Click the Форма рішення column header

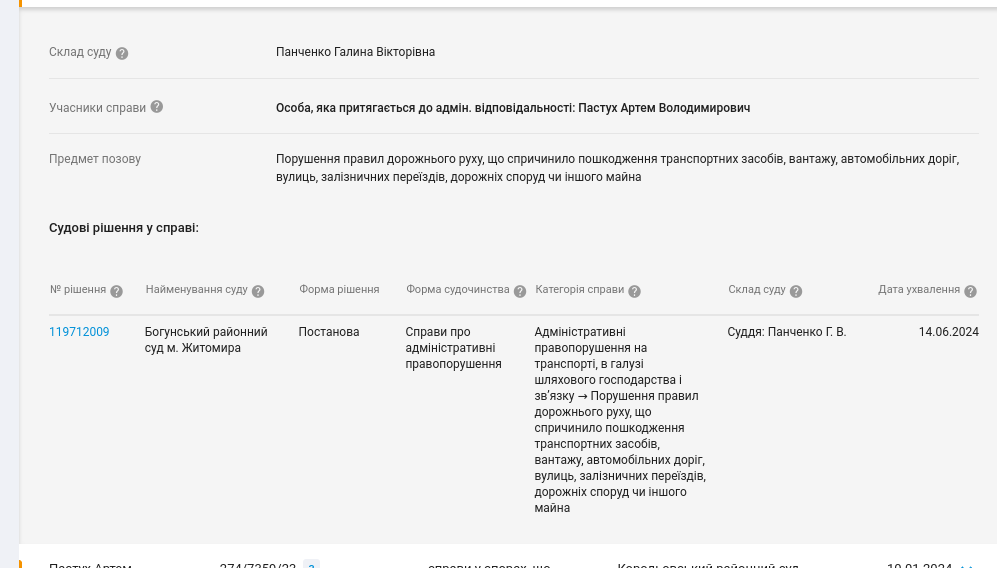[x=339, y=290]
